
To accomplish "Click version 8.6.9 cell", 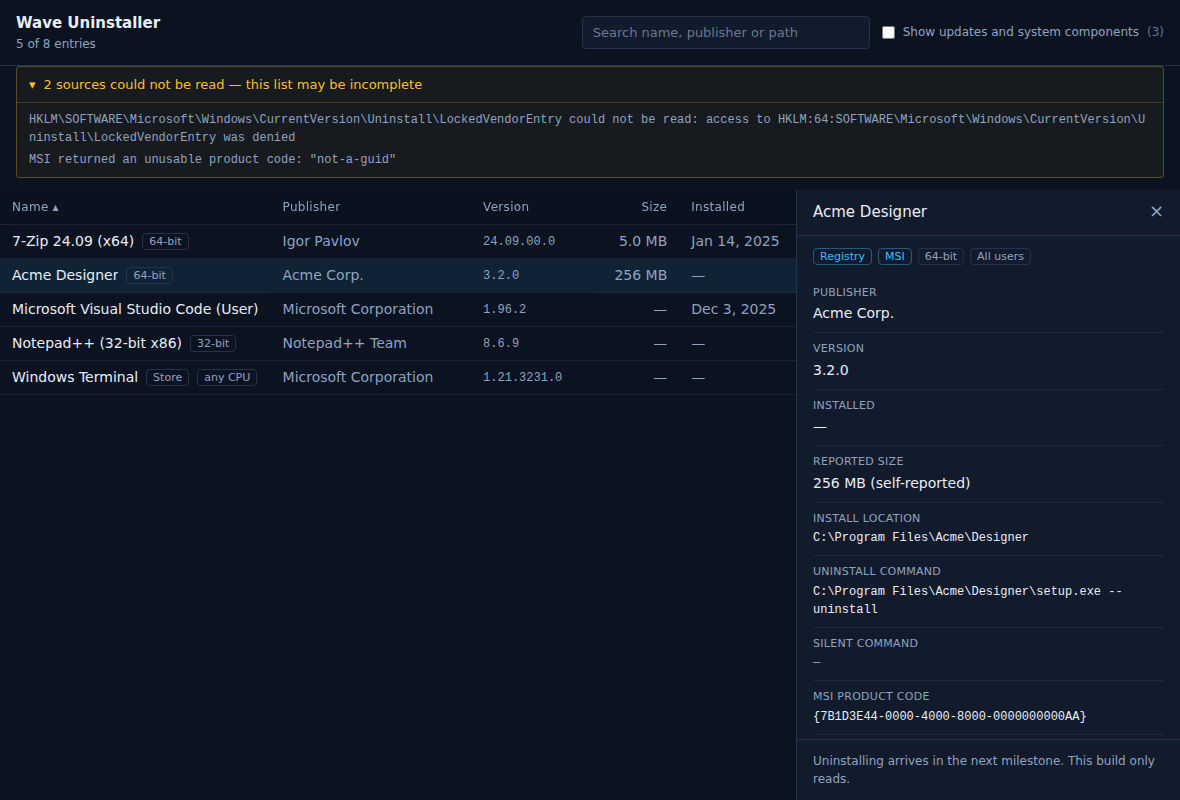I will [500, 343].
